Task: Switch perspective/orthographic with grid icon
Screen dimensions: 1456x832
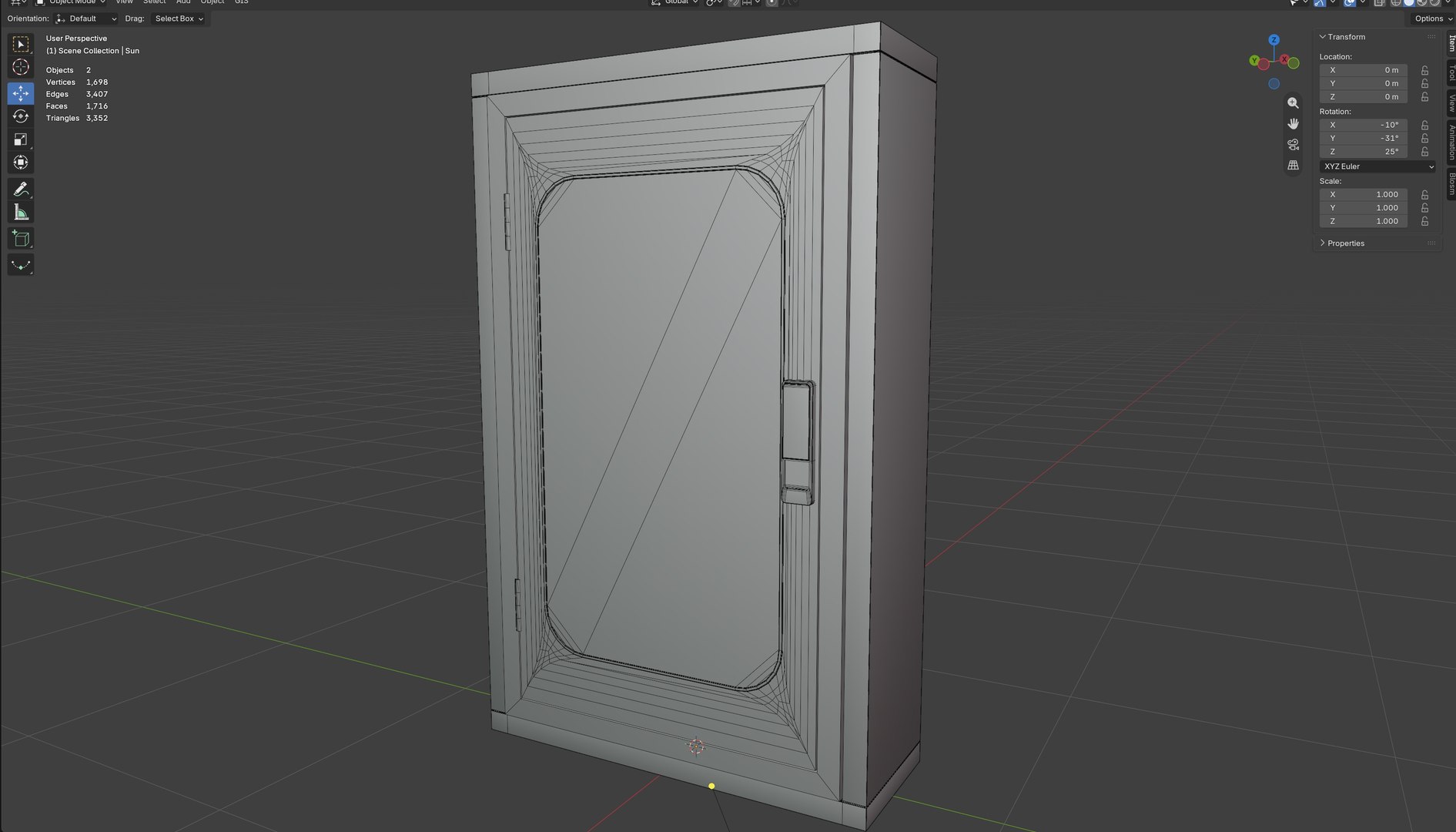Action: tap(1293, 166)
